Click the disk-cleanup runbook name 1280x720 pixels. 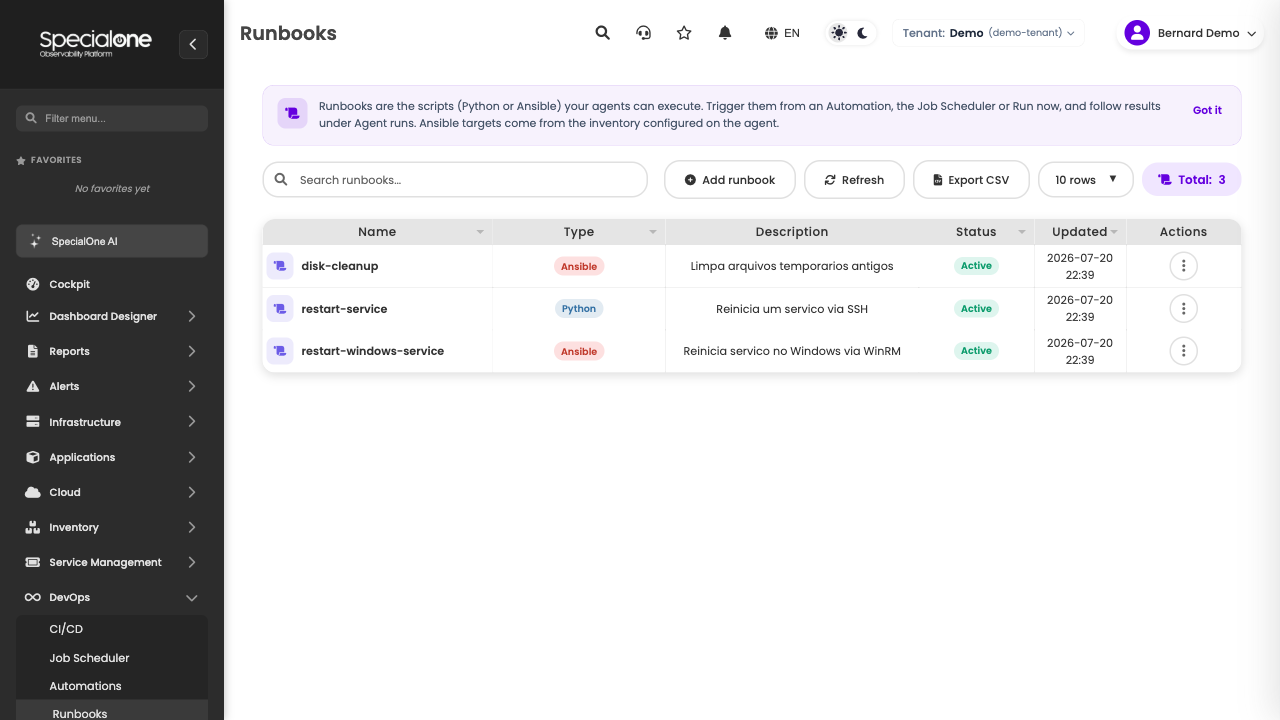point(340,266)
